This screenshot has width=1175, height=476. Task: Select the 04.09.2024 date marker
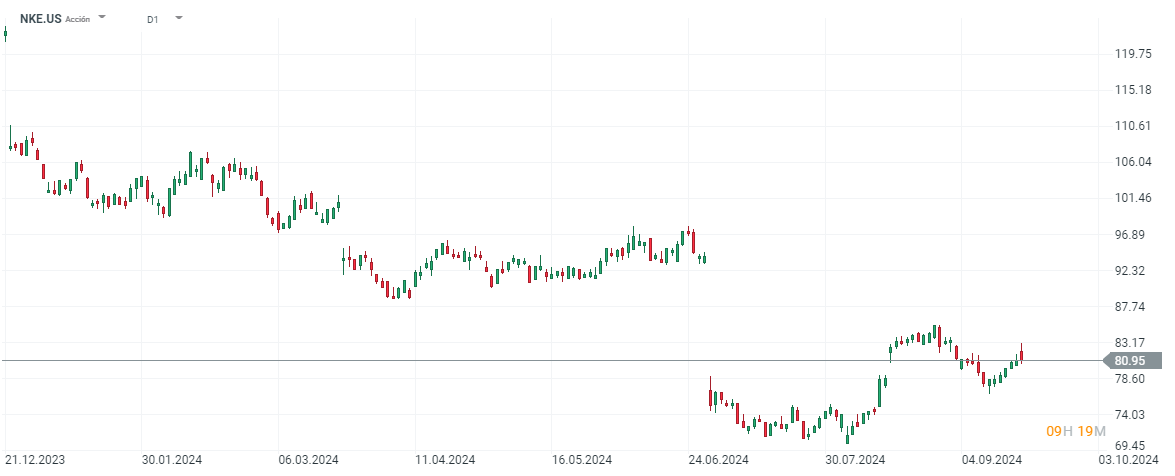(992, 460)
